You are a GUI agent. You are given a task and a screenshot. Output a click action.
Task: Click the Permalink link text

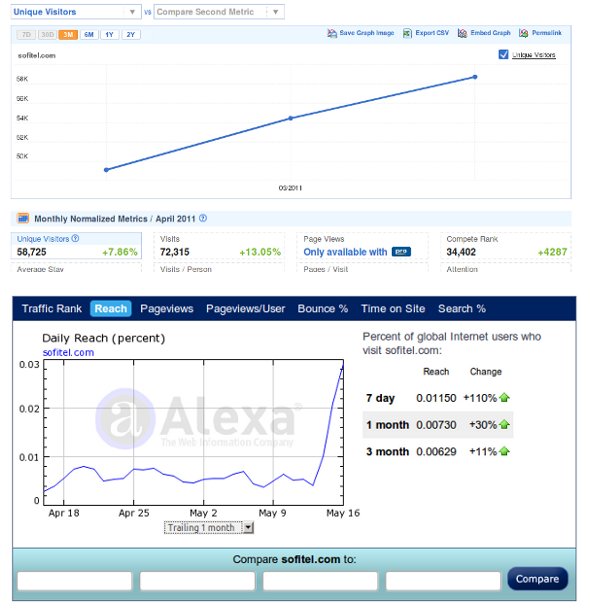547,33
